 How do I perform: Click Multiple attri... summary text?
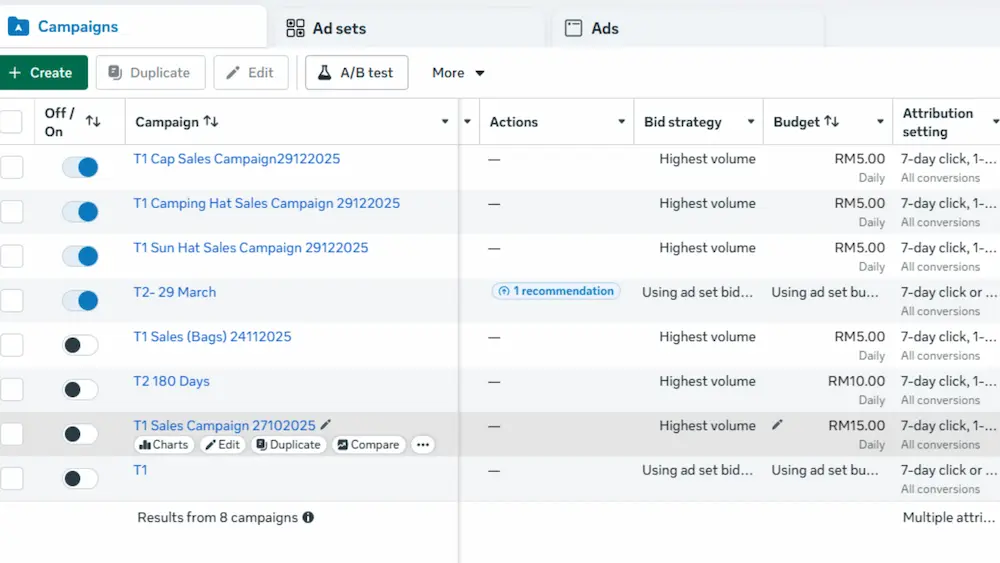949,517
